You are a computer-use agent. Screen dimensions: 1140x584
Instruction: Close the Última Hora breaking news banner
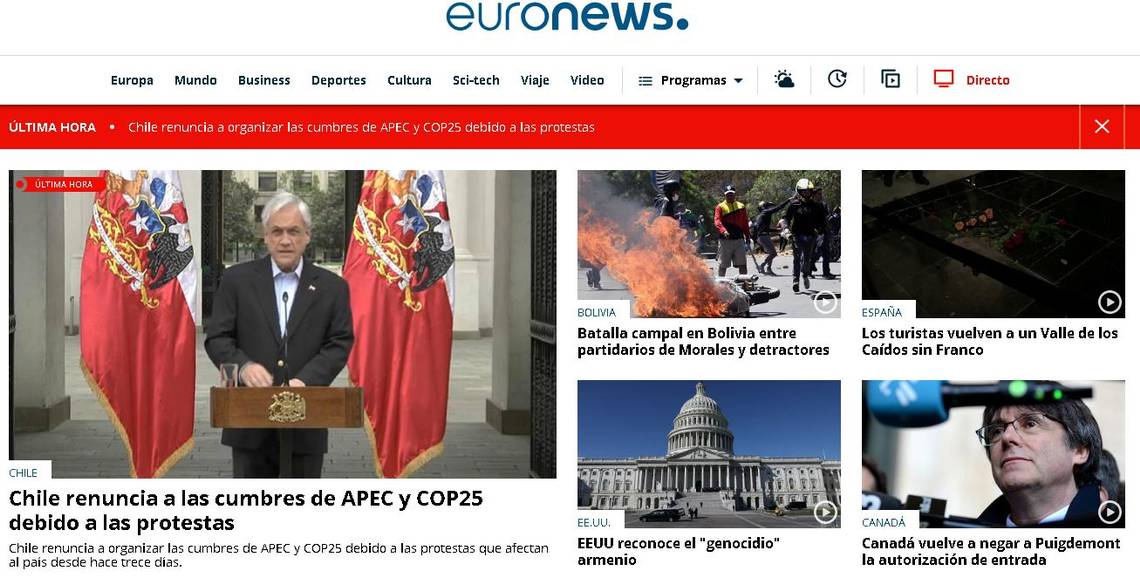click(1102, 127)
